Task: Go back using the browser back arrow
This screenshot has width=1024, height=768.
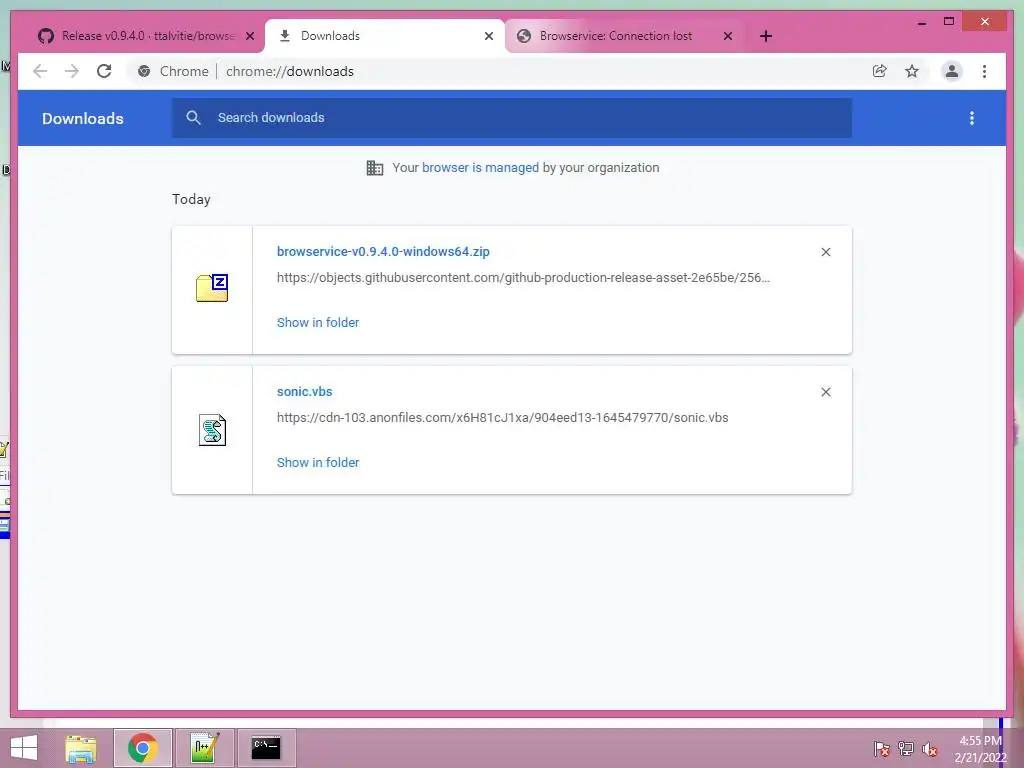Action: [x=40, y=71]
